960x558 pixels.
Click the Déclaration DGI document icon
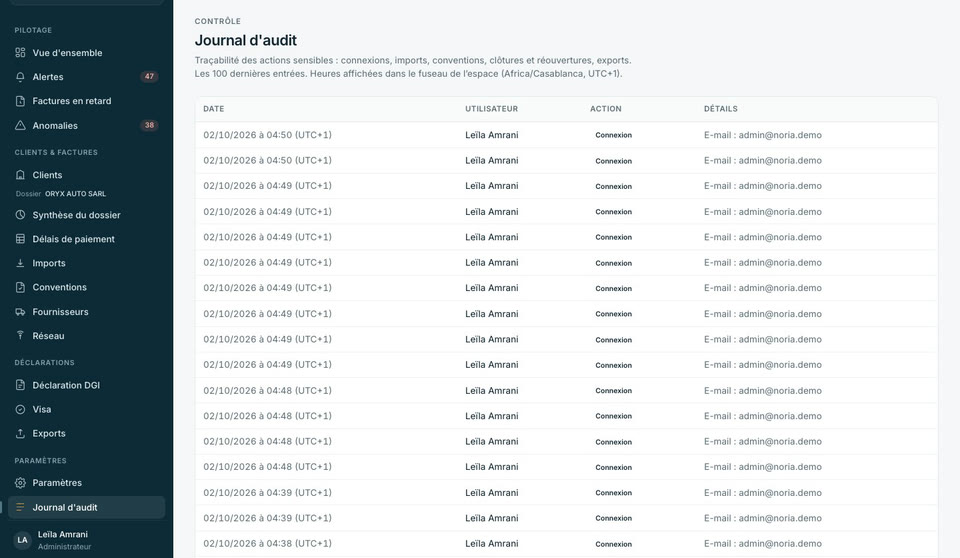tap(20, 385)
